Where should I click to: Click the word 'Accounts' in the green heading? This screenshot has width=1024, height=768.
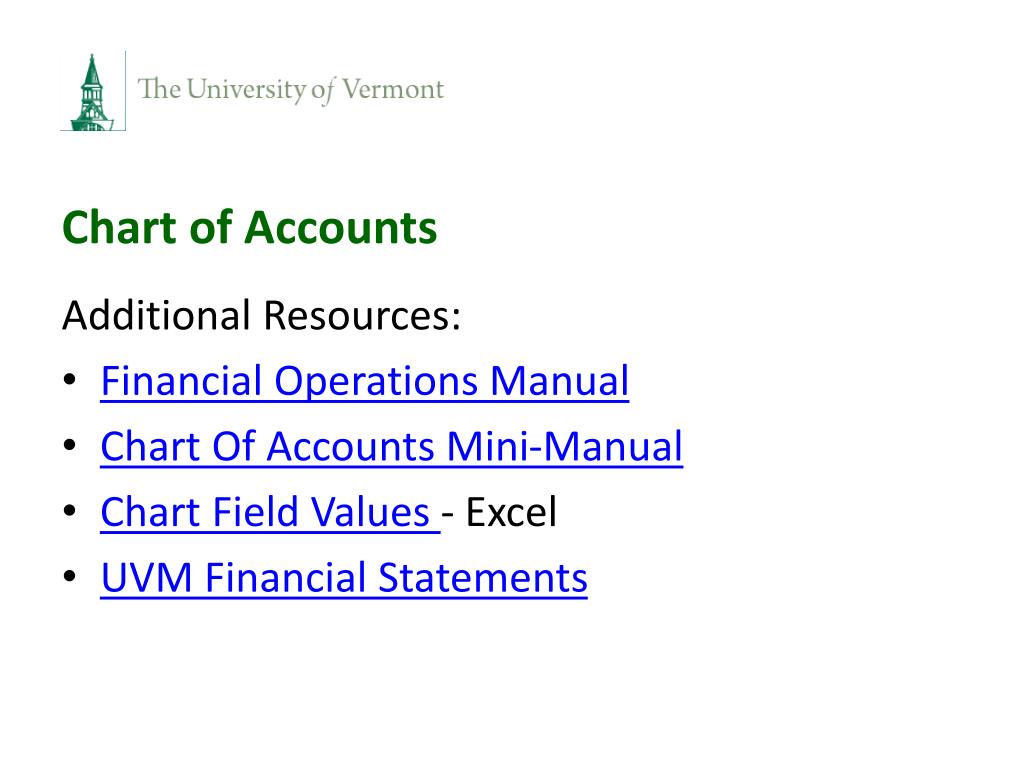pos(340,227)
